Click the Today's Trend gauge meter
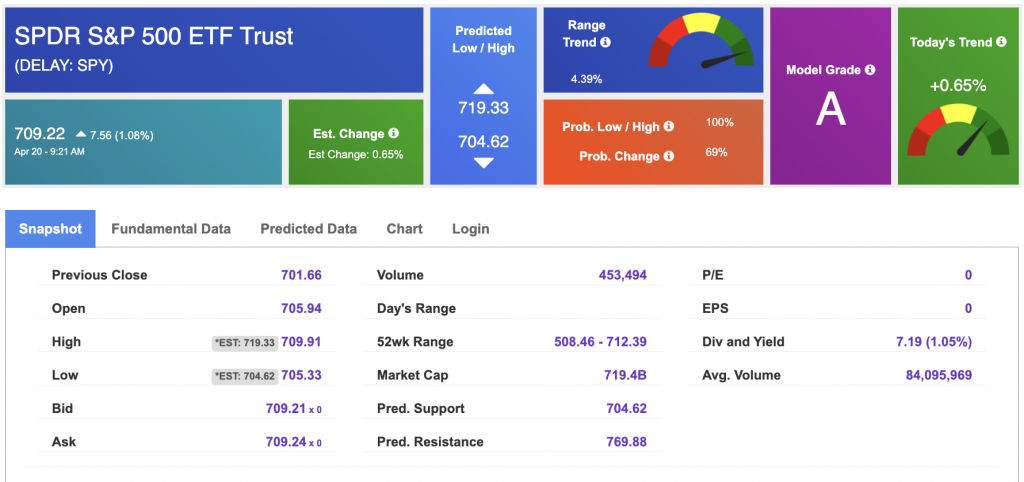The image size is (1024, 482). tap(957, 131)
